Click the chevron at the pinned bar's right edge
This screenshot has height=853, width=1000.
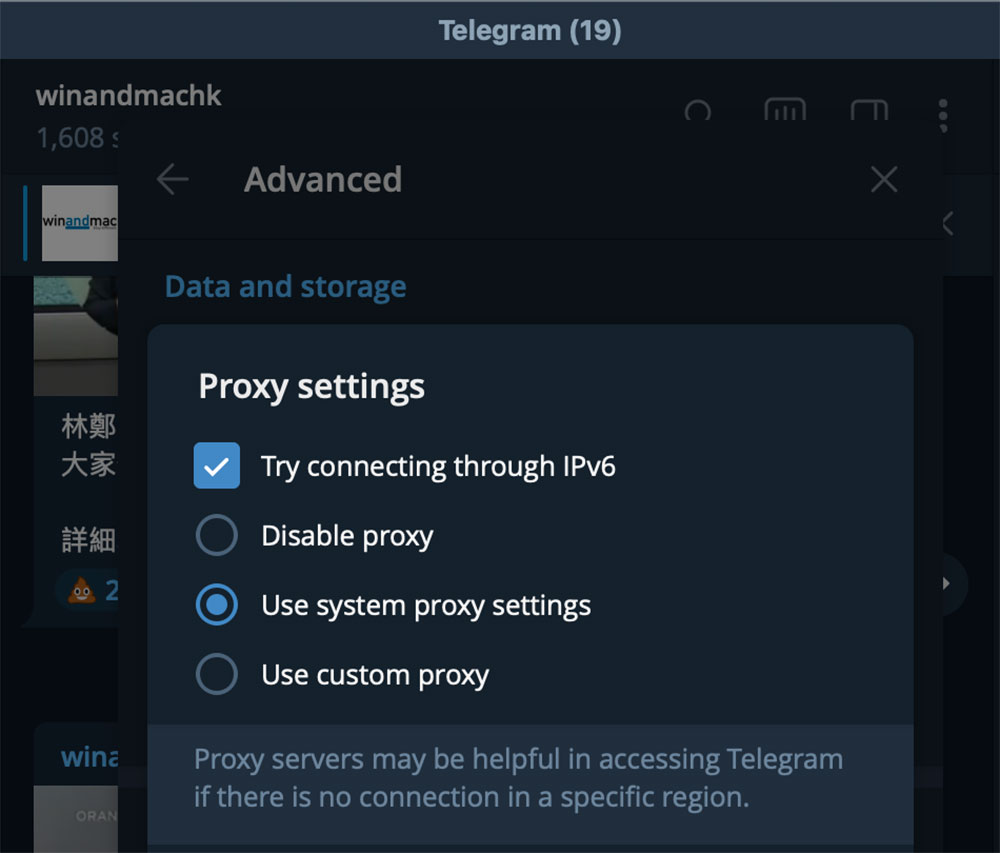click(x=947, y=224)
